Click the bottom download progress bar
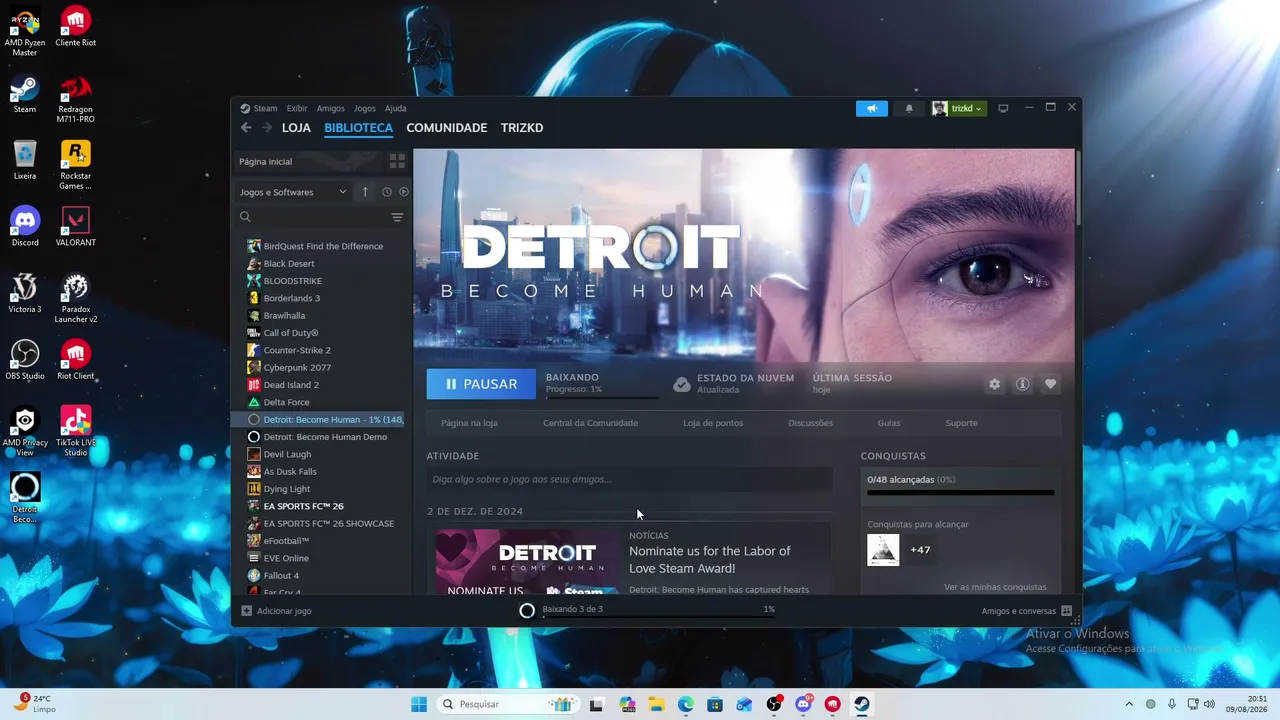Screen dimensions: 1280x720 659,616
